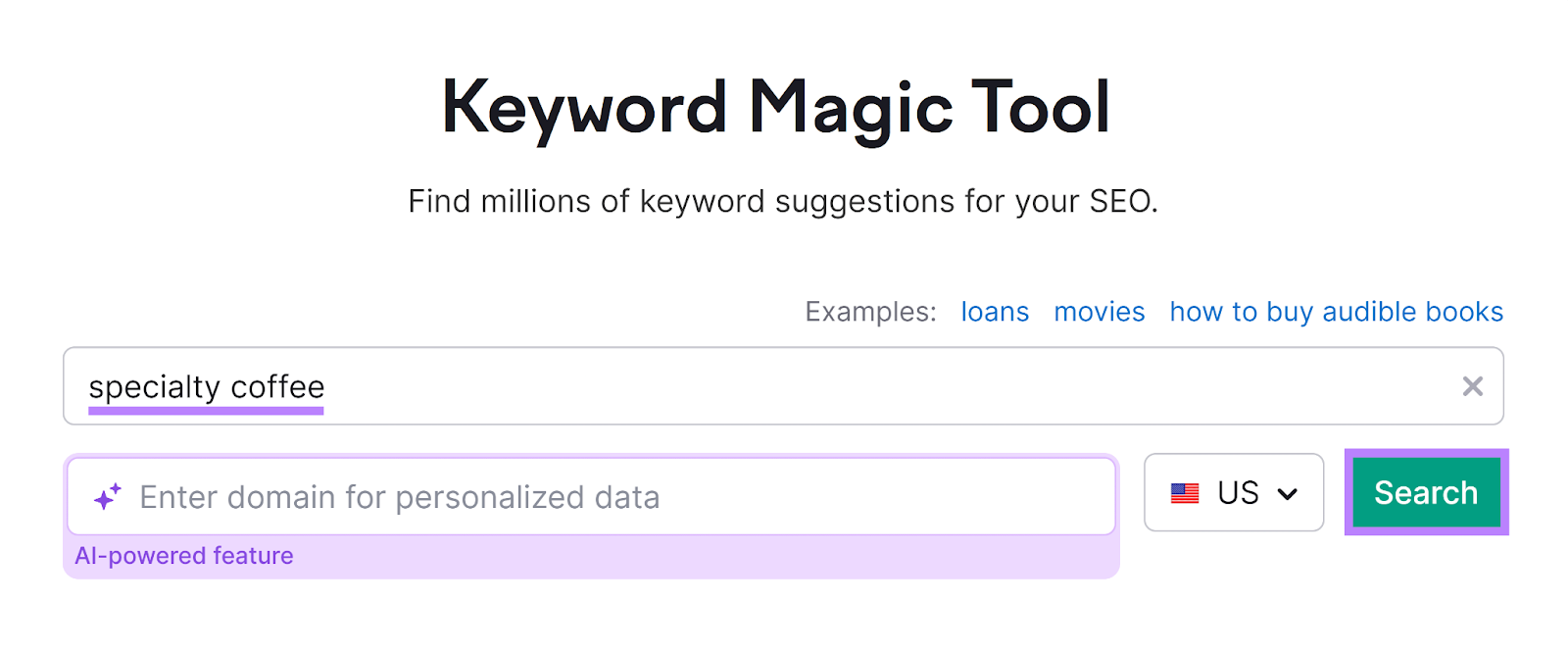Screen dimensions: 1568x652
Task: Click the domain field for personalized data
Action: point(588,495)
